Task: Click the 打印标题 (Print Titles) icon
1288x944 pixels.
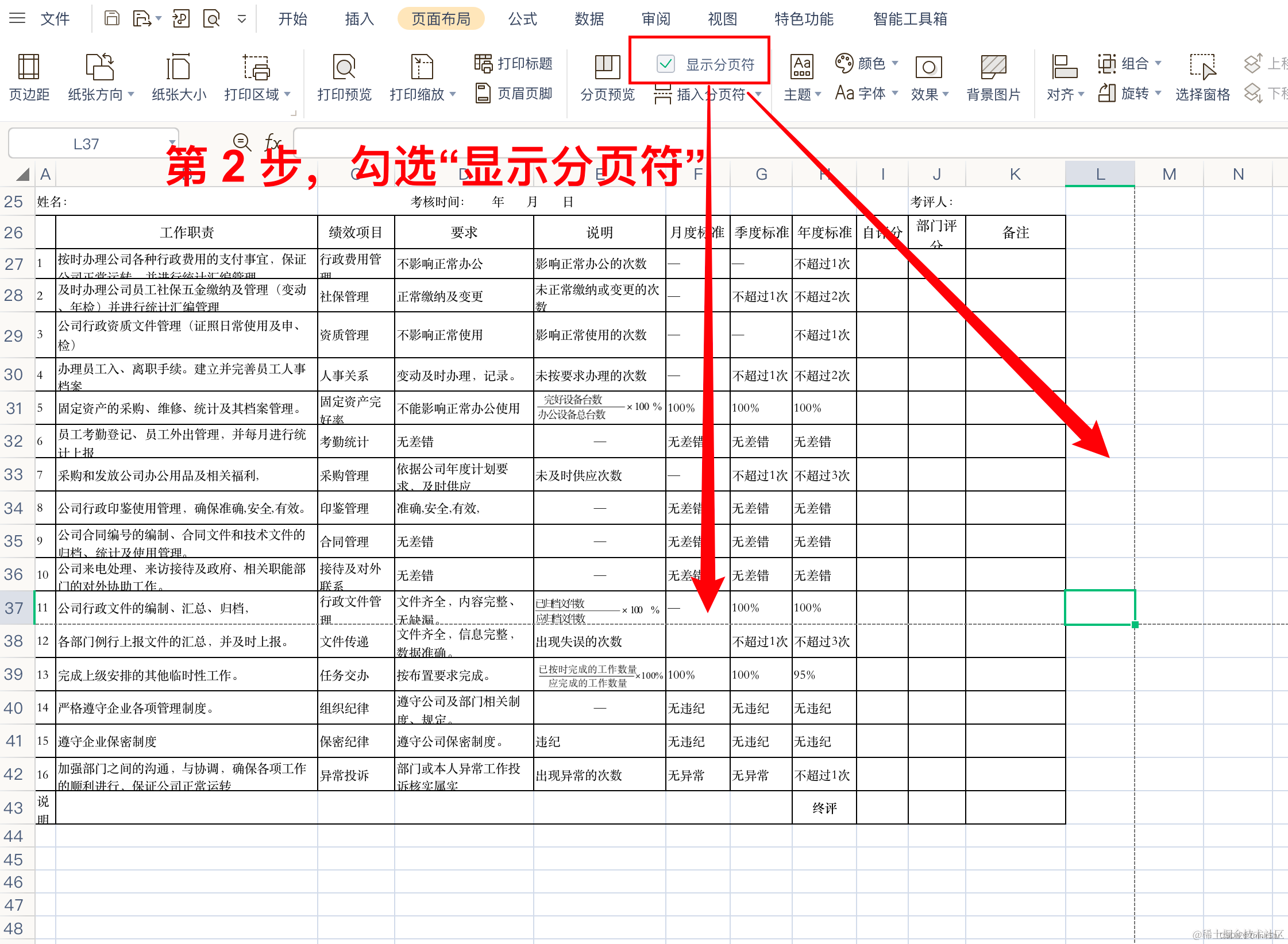Action: (513, 63)
